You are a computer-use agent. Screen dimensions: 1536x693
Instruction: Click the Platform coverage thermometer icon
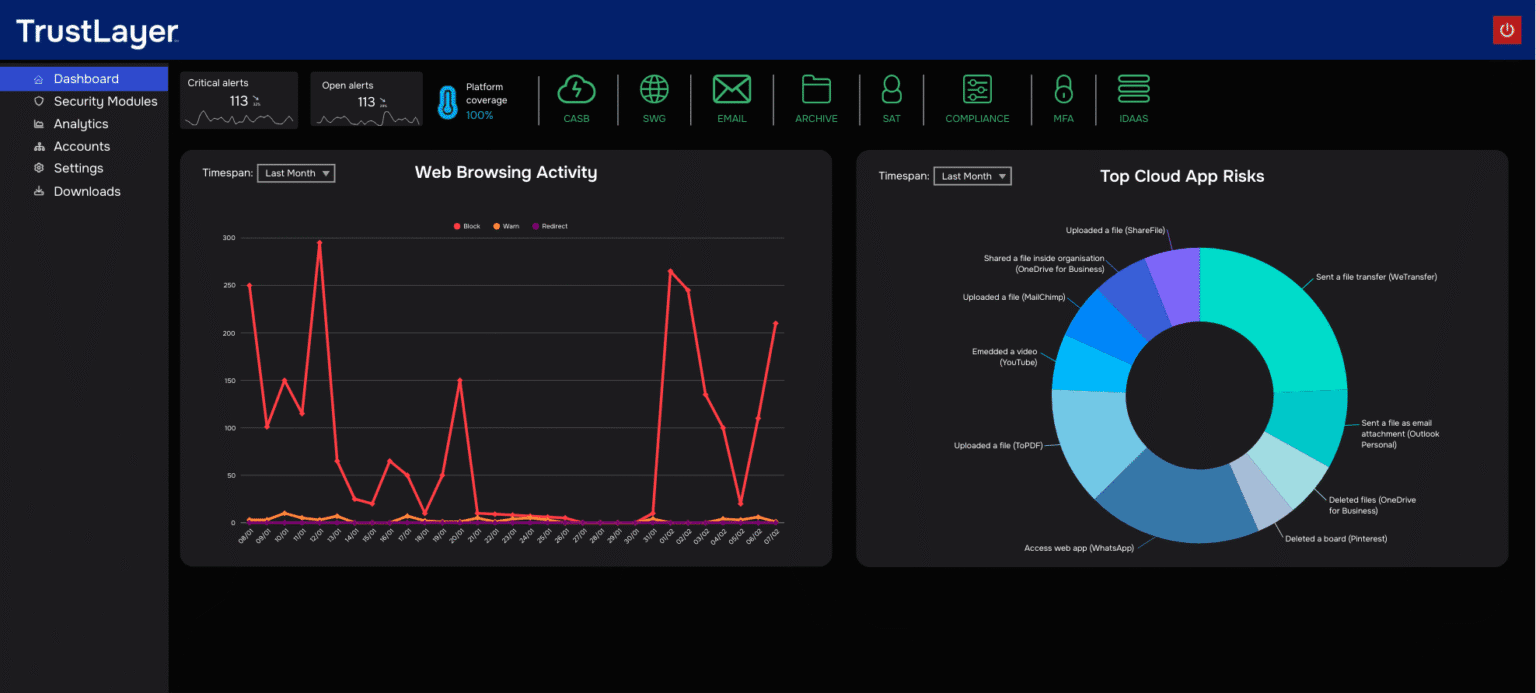click(448, 102)
